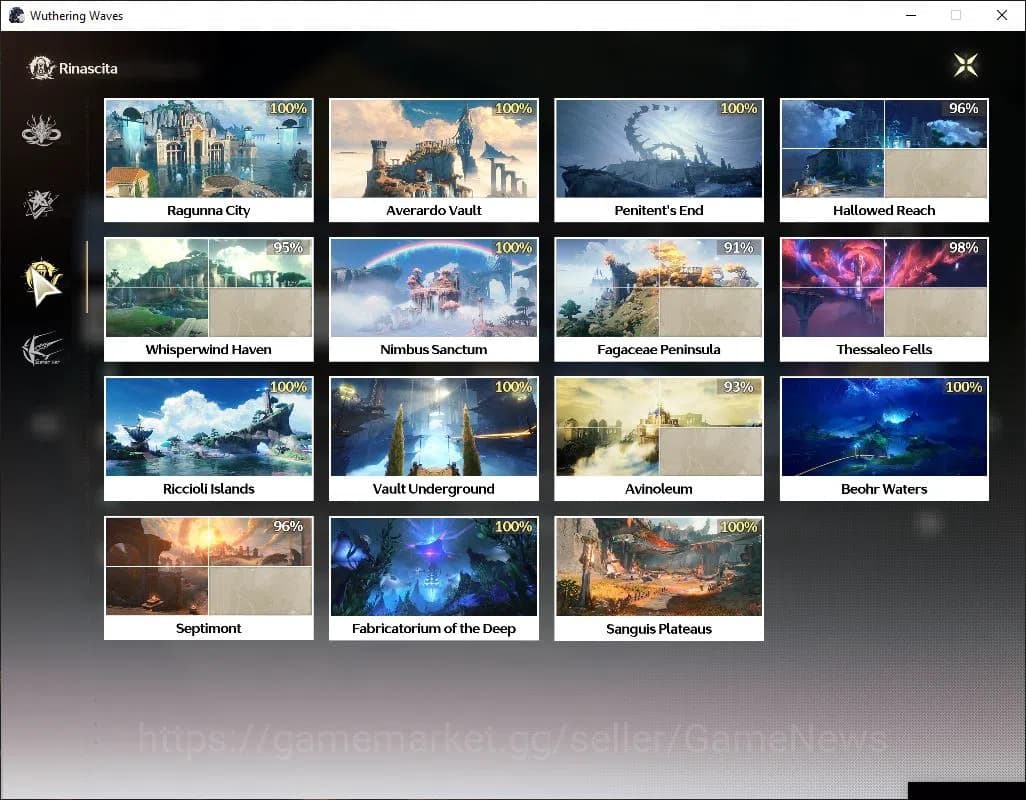The width and height of the screenshot is (1026, 800).
Task: Open the Avinoleum card
Action: point(659,439)
